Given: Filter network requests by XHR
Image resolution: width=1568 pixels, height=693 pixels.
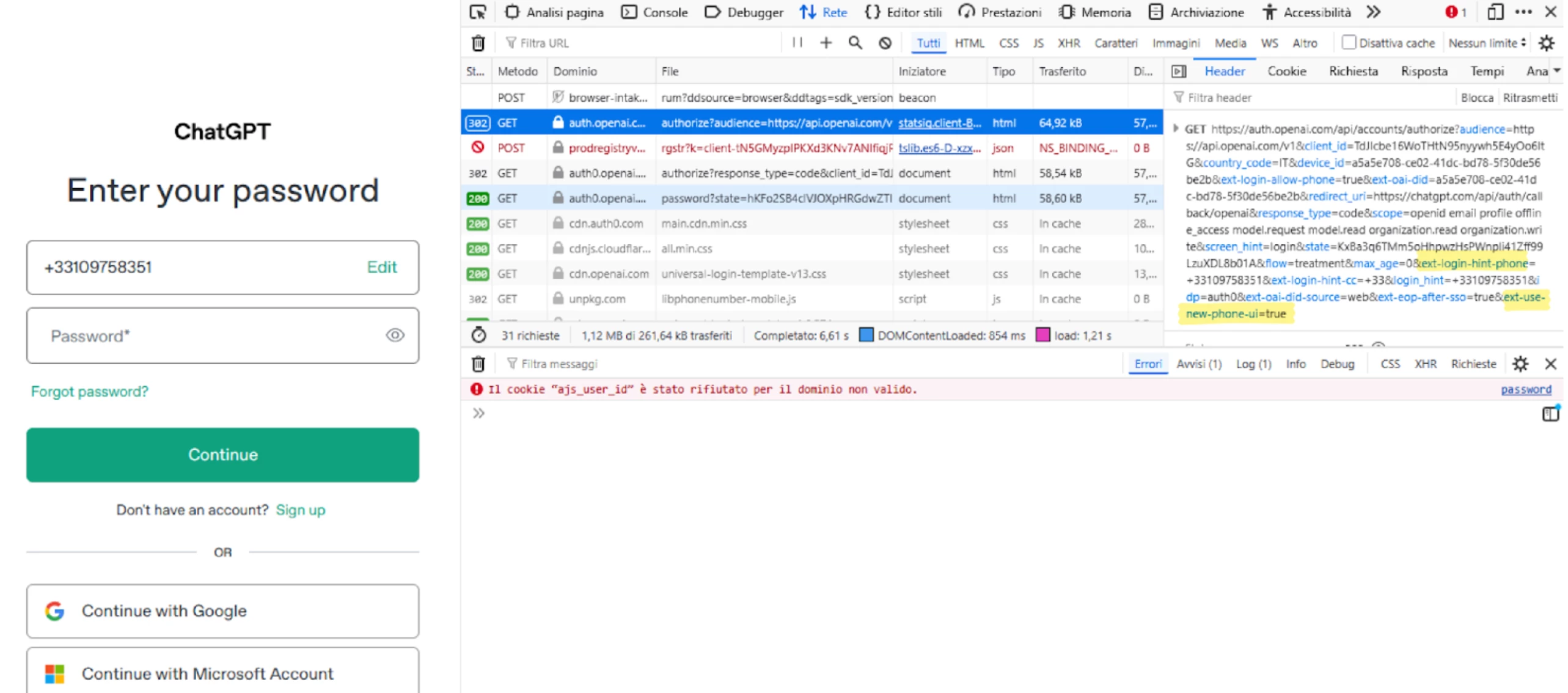Looking at the screenshot, I should (x=1069, y=43).
